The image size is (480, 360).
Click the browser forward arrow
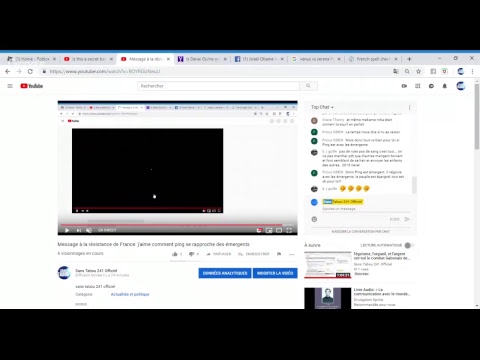(19, 71)
